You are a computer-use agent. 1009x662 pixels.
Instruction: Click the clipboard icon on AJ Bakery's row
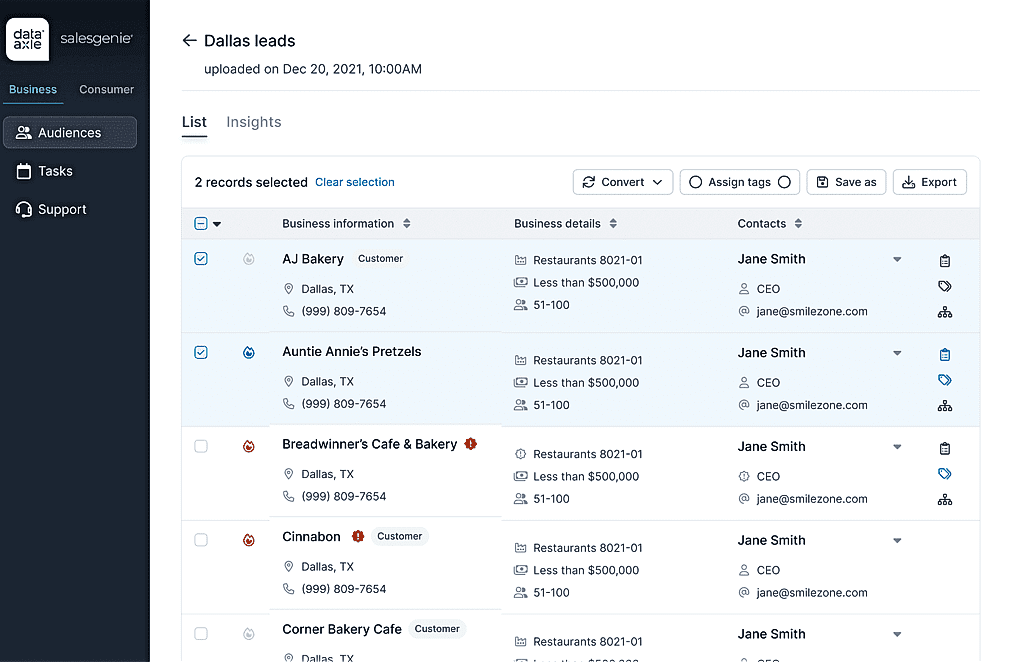coord(945,260)
